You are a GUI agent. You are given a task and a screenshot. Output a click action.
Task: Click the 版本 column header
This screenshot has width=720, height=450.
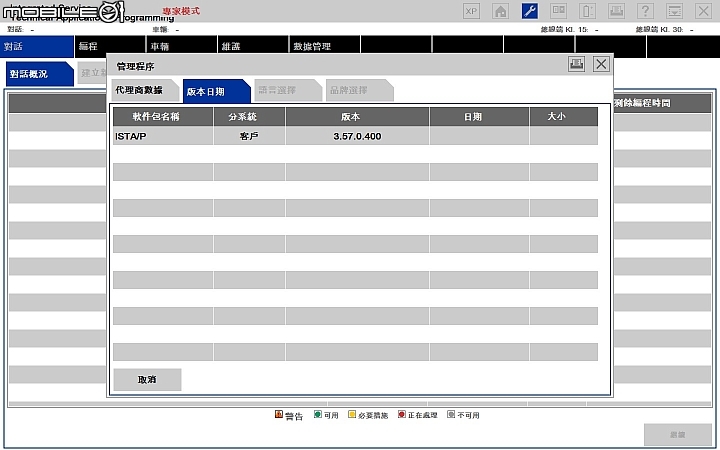[357, 117]
